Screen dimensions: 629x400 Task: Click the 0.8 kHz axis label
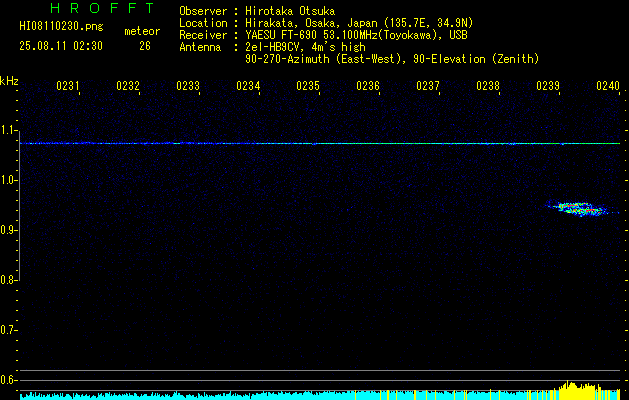click(x=8, y=280)
